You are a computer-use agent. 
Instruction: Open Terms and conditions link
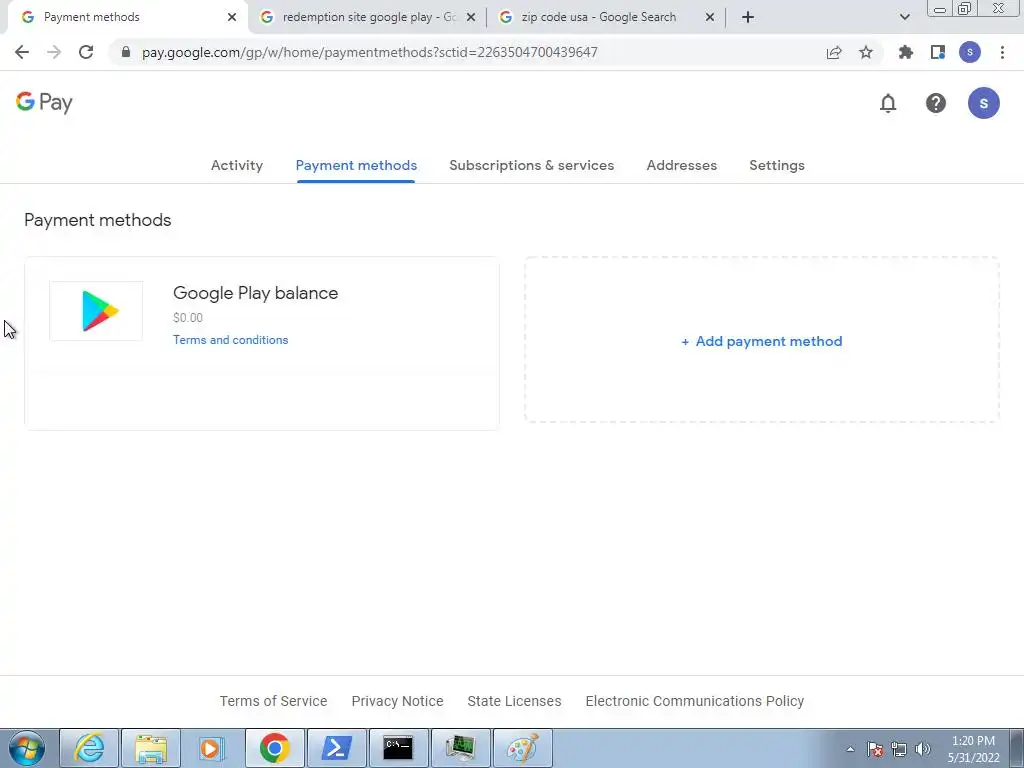[x=231, y=340]
